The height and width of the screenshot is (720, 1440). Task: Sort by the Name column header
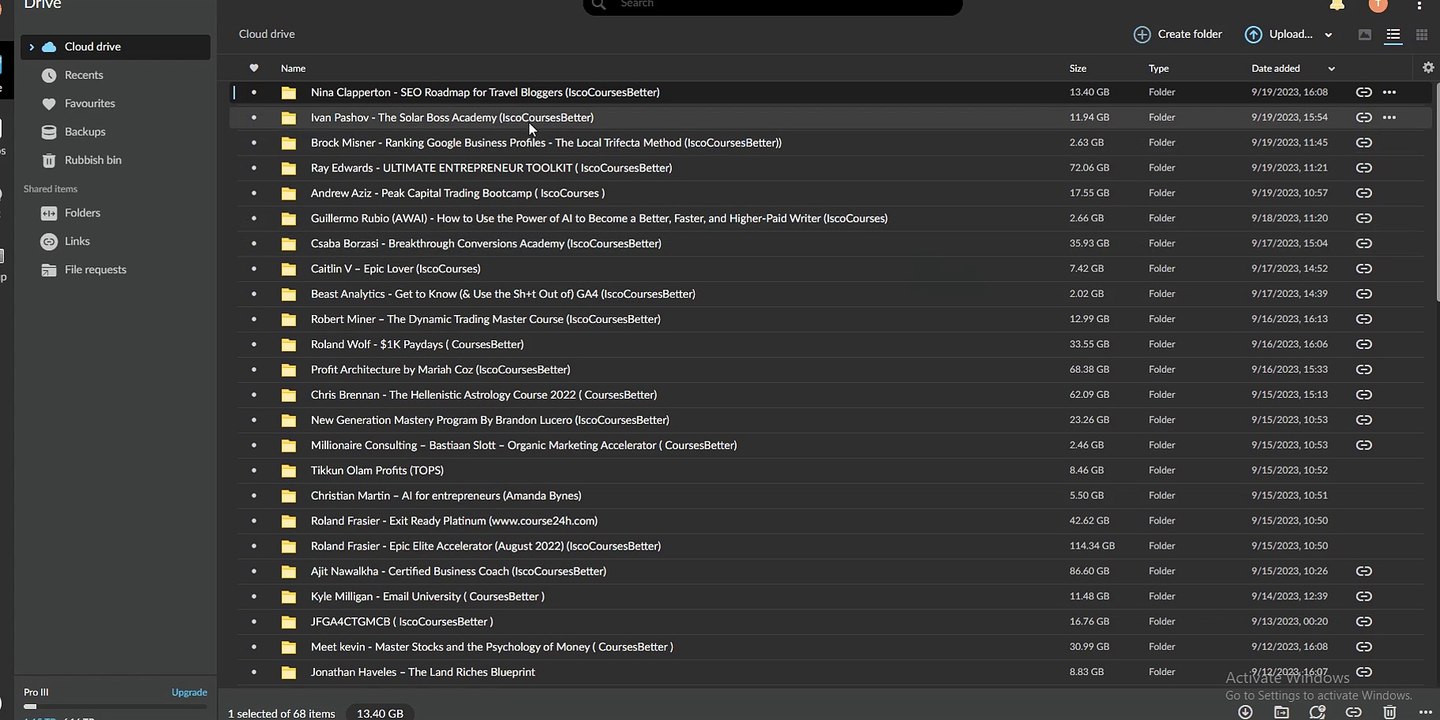293,68
